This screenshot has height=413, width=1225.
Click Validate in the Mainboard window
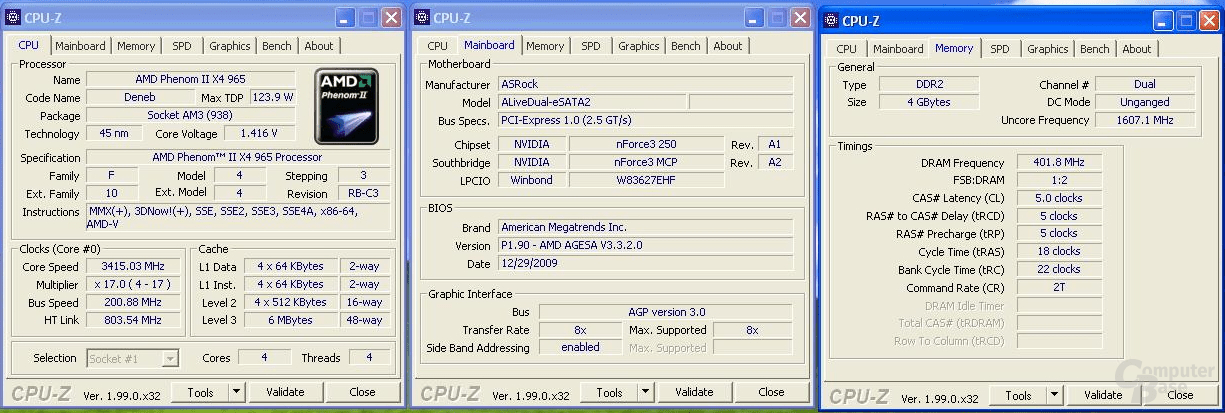pos(694,392)
